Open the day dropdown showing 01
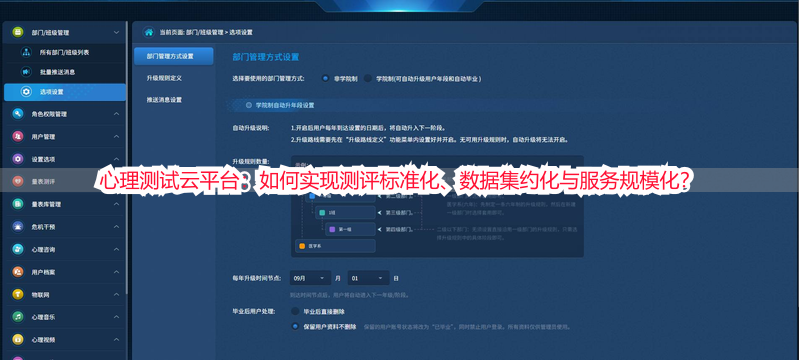The image size is (799, 360). click(x=368, y=278)
